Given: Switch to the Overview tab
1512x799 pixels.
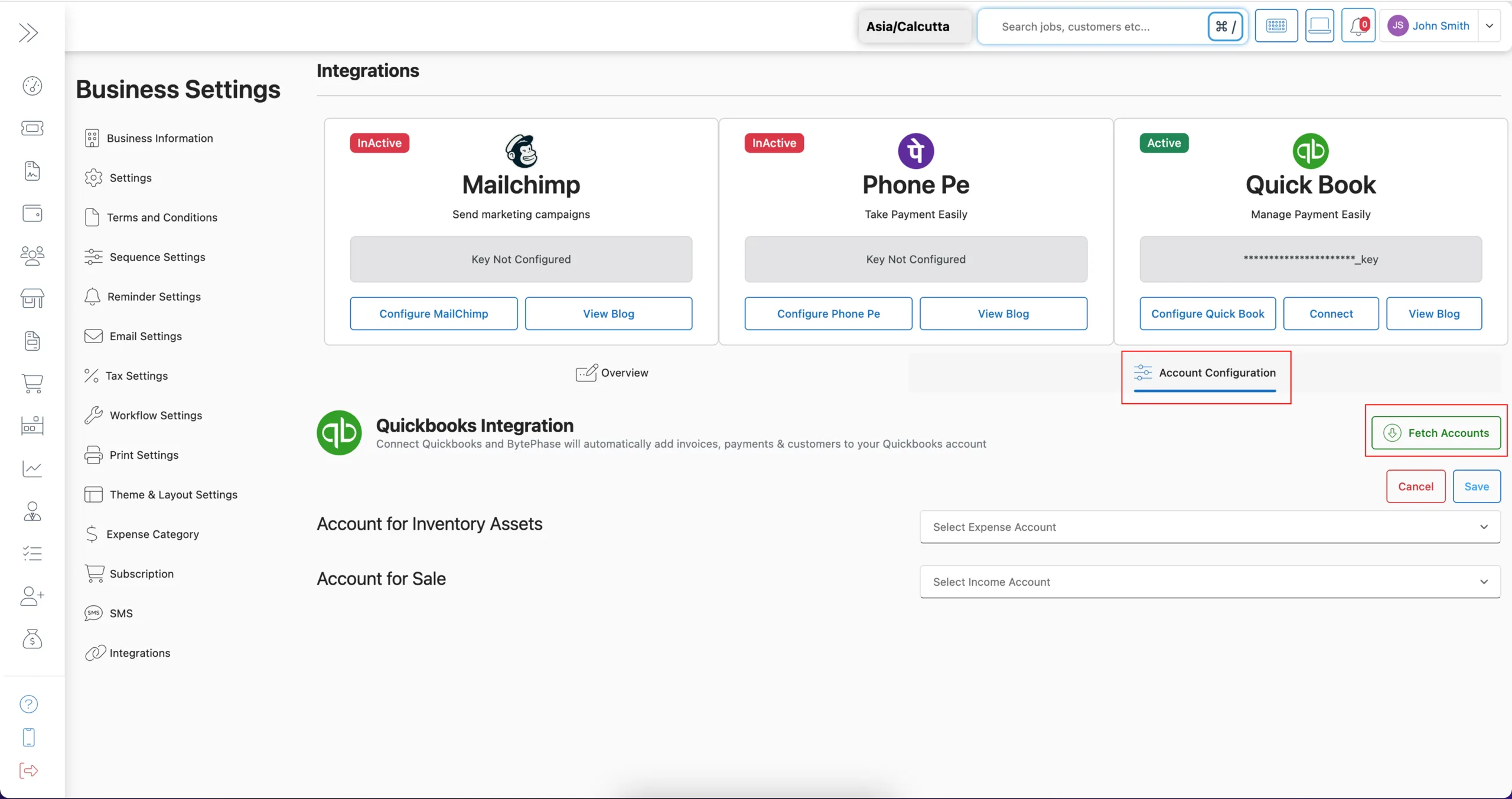Looking at the screenshot, I should coord(612,373).
